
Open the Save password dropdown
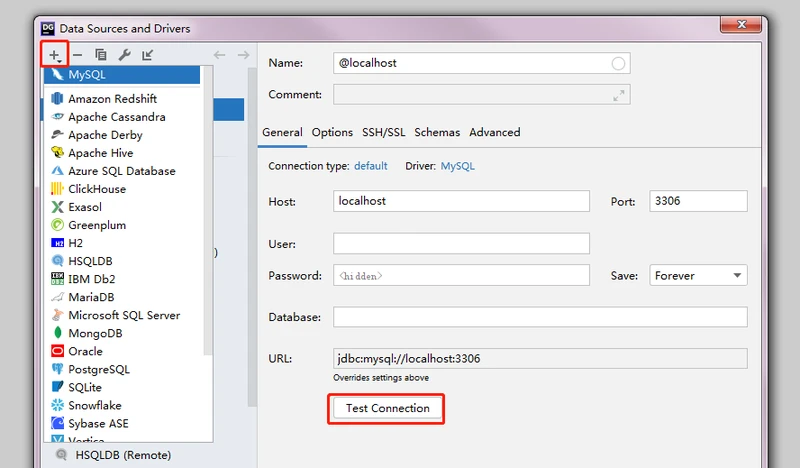click(698, 275)
